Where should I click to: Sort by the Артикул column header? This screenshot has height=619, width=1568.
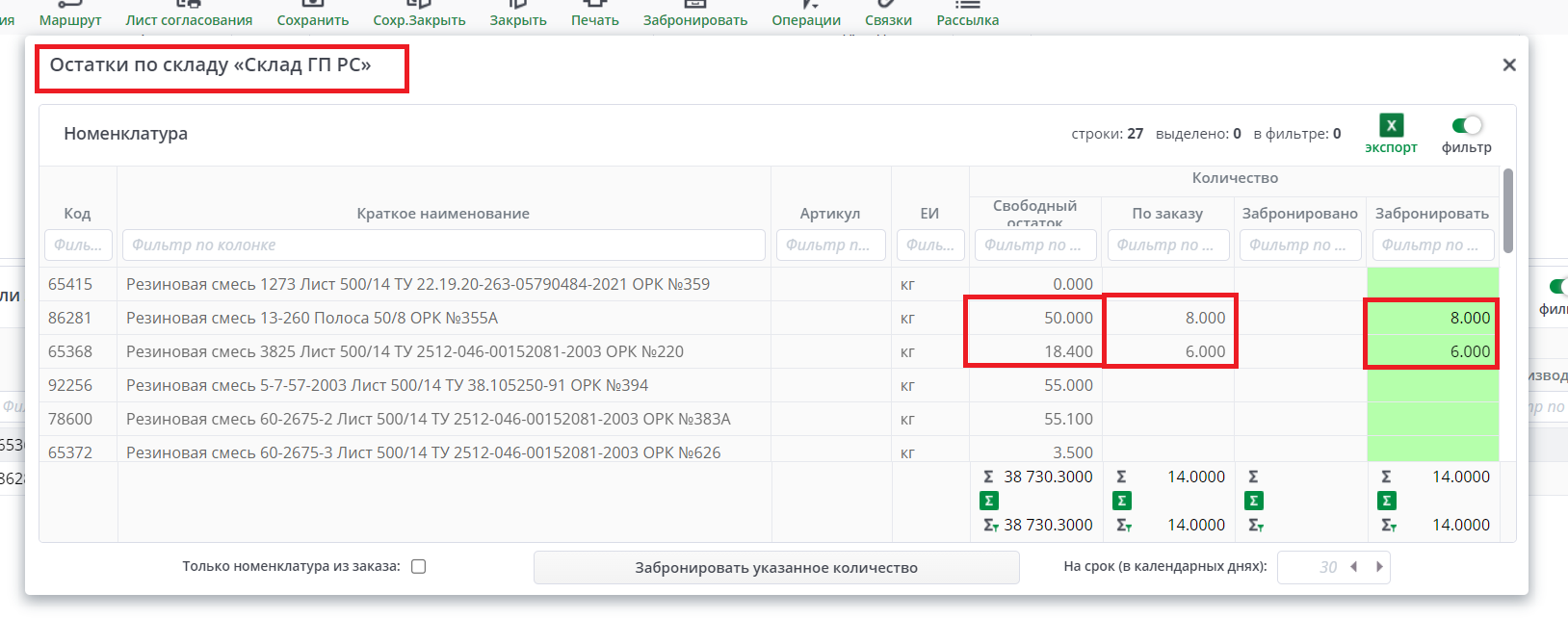829,213
